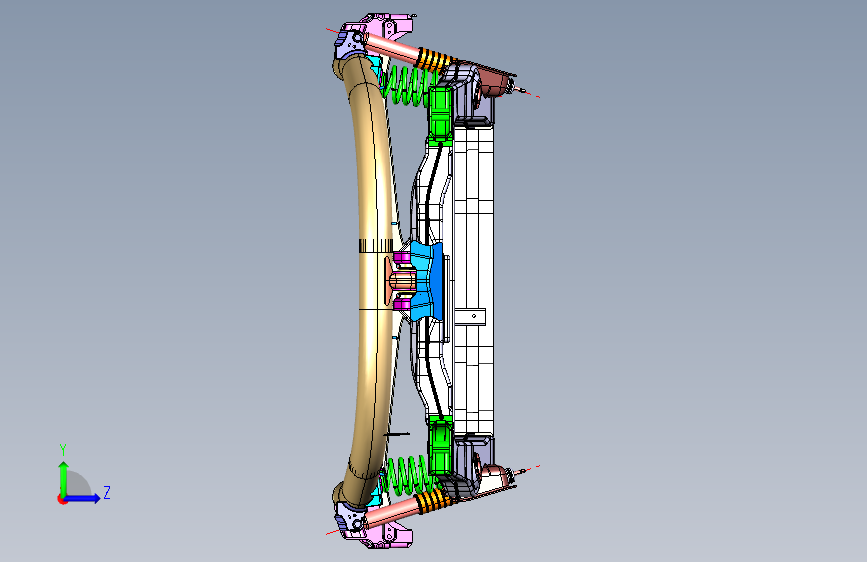Select the white rectangular frame panel

pyautogui.click(x=473, y=279)
